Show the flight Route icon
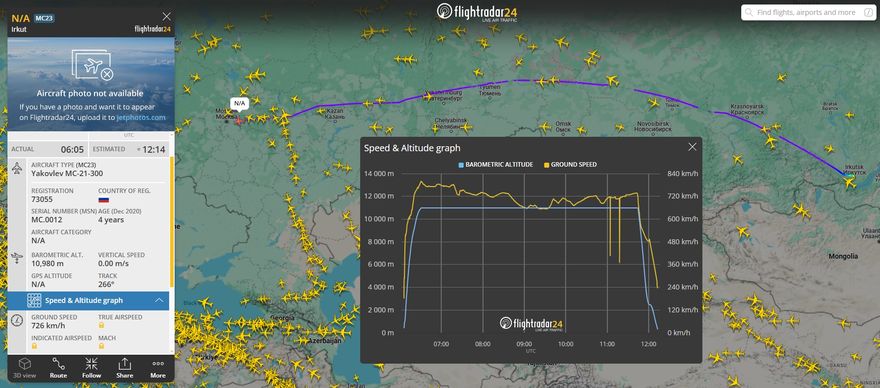880x388 pixels. [58, 368]
